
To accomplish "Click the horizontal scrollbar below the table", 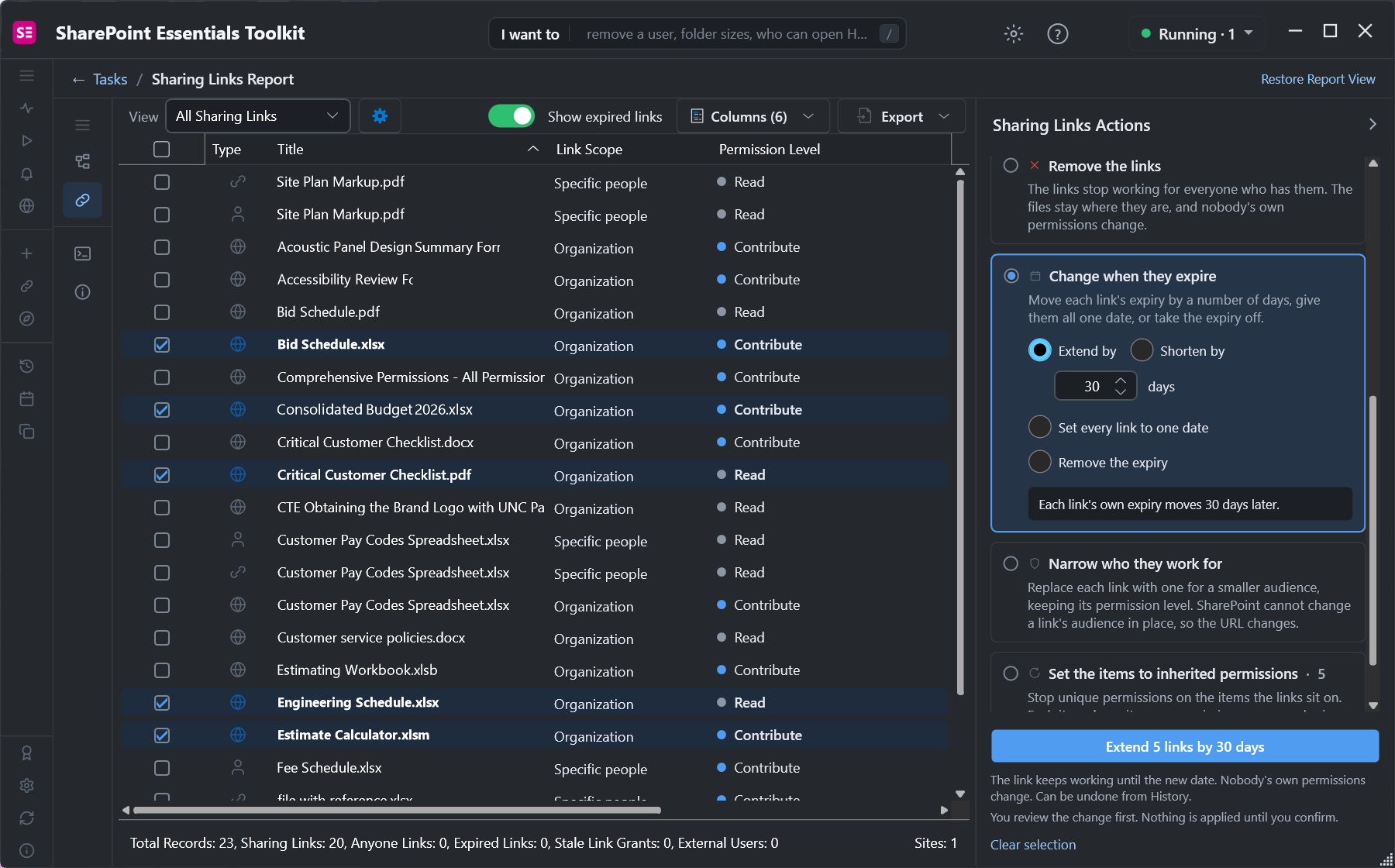I will coord(397,810).
